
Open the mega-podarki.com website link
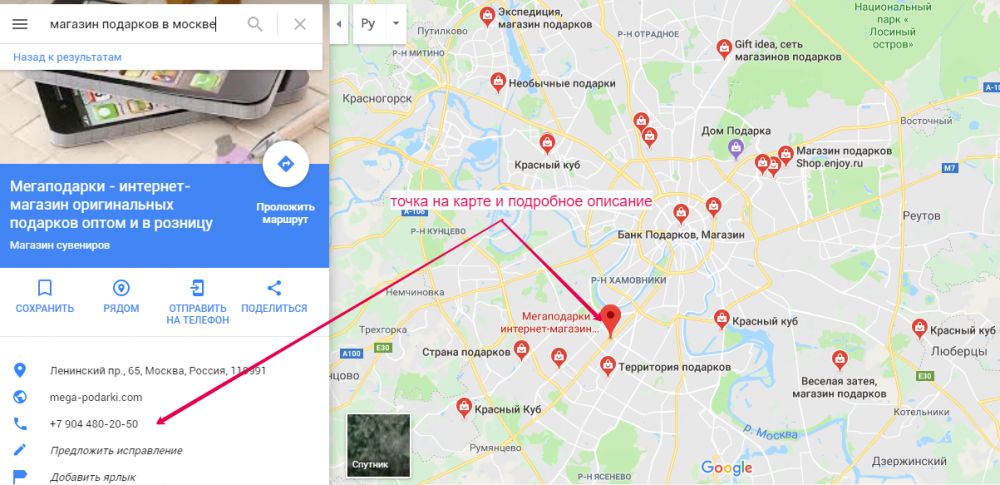pos(96,397)
